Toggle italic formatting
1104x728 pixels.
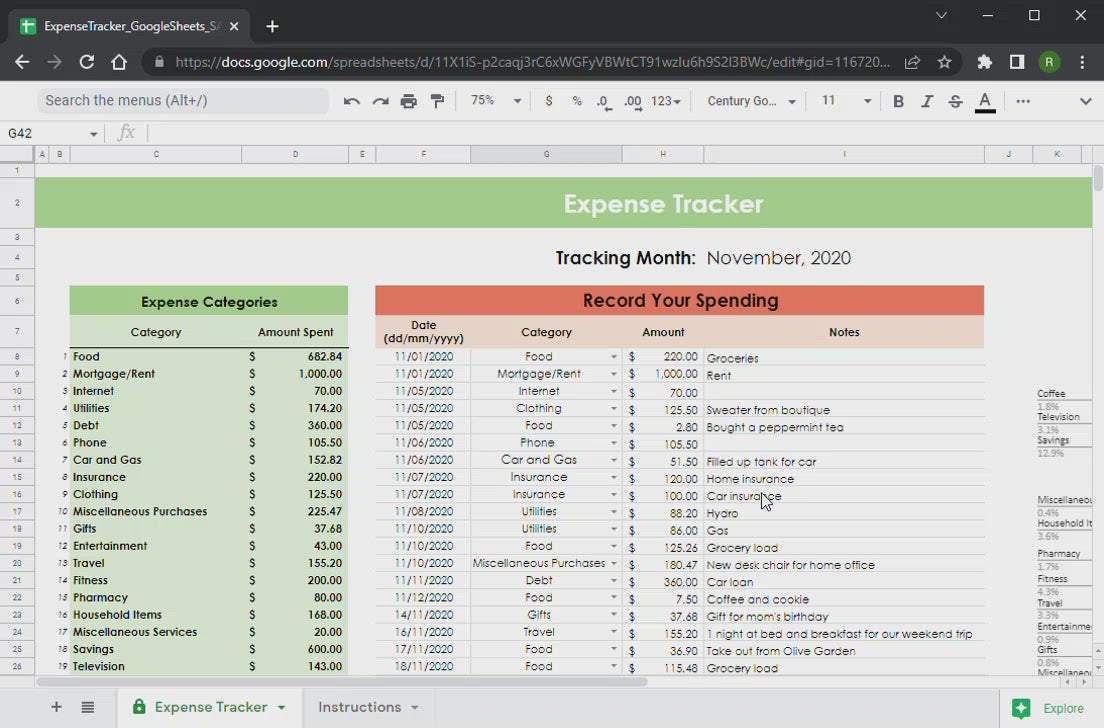926,101
